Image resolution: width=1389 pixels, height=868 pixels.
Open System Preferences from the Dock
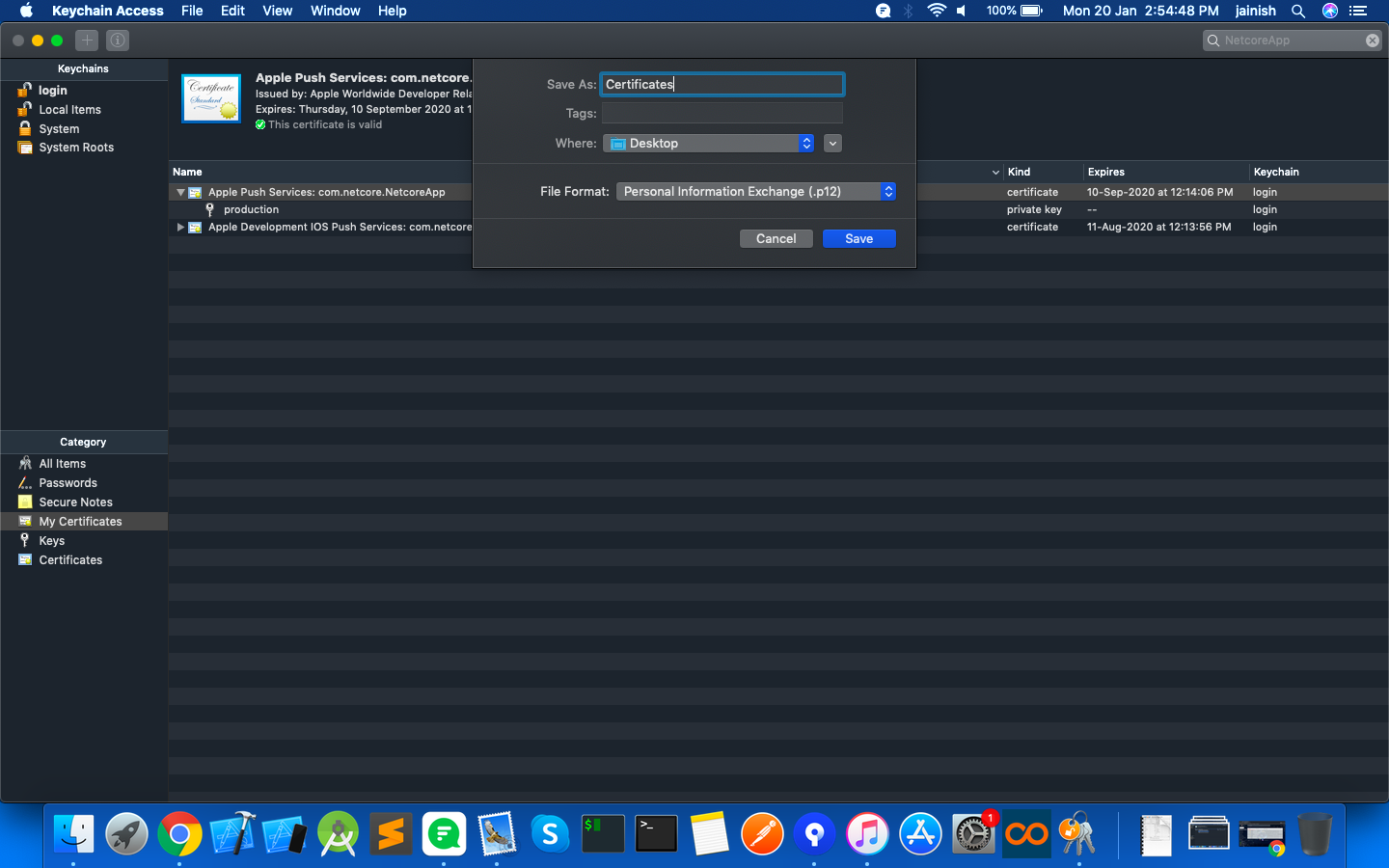(973, 833)
